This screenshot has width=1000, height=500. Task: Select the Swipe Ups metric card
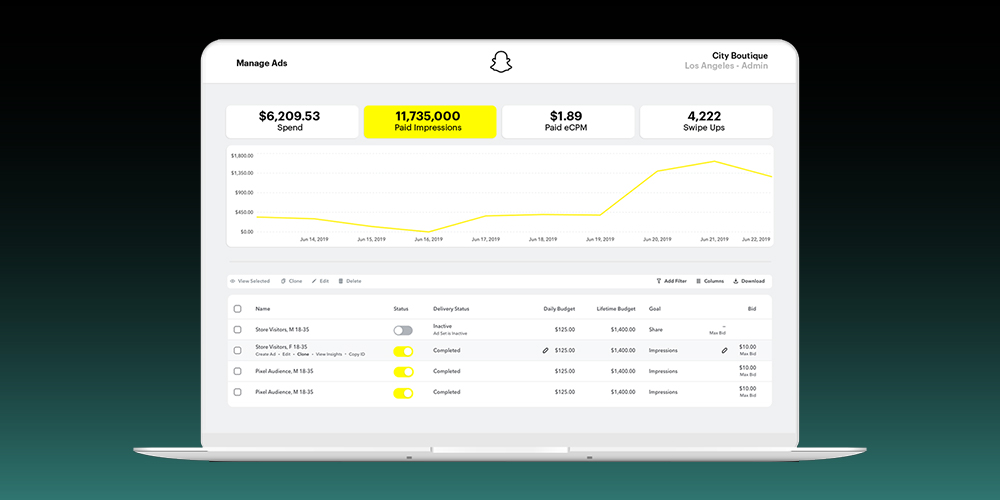(705, 121)
